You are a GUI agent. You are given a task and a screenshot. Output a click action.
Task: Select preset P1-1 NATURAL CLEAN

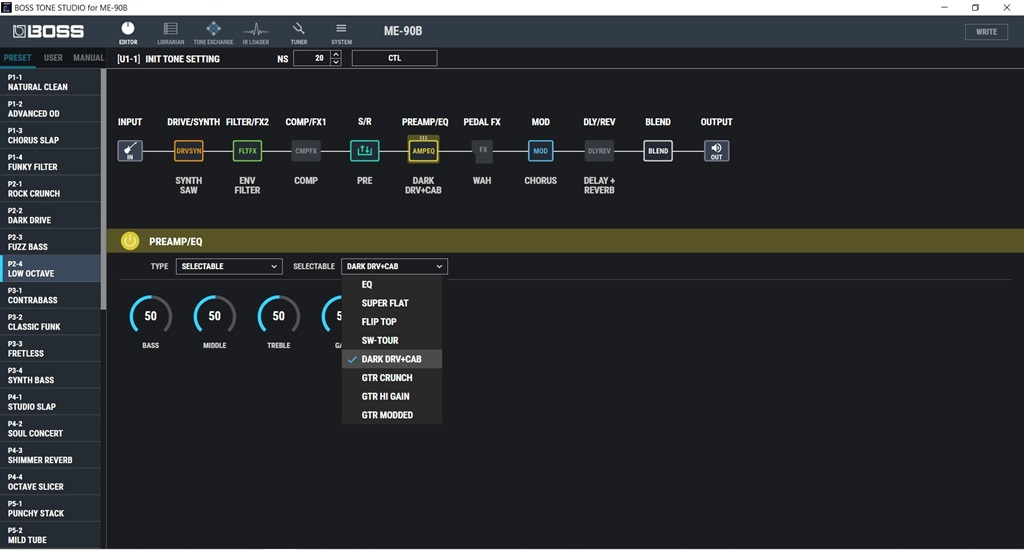tap(50, 82)
